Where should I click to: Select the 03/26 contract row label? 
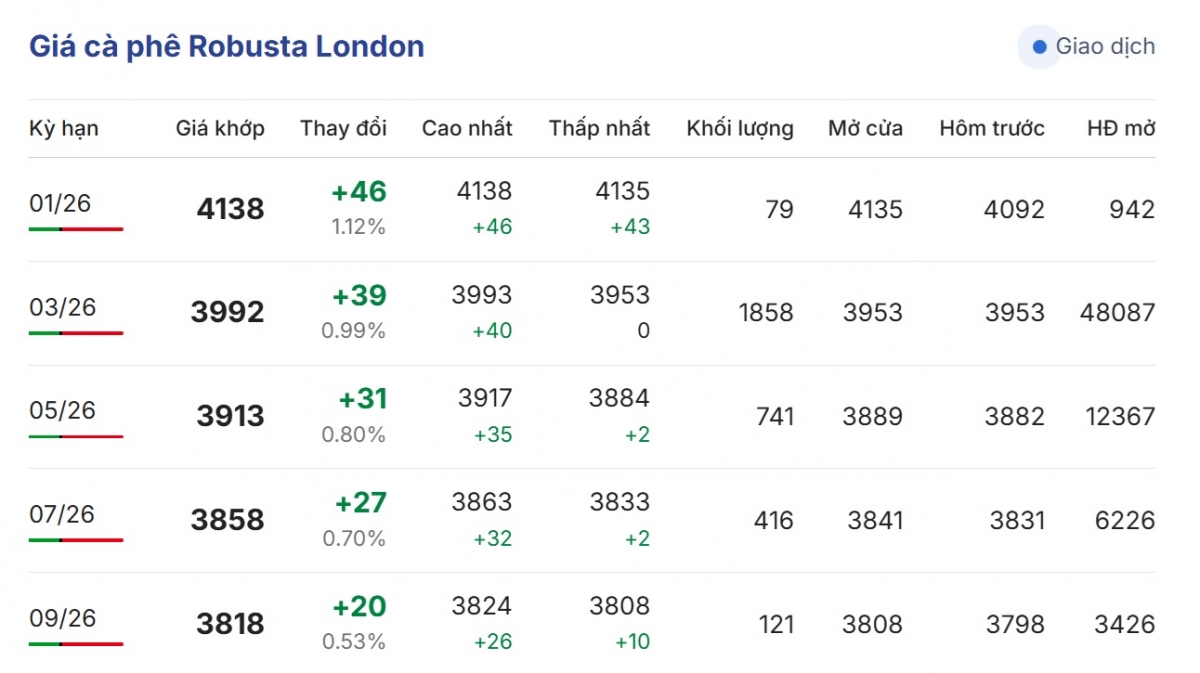[x=62, y=307]
